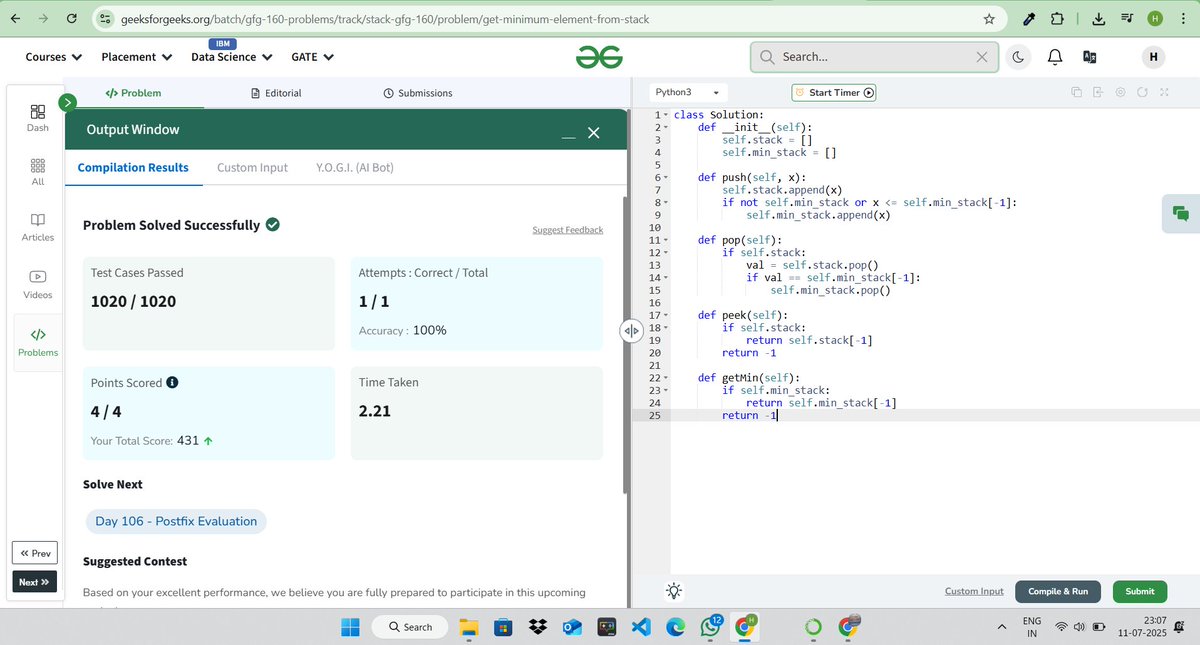1200x645 pixels.
Task: Show hidden system tray icons chevron
Action: (x=1002, y=627)
